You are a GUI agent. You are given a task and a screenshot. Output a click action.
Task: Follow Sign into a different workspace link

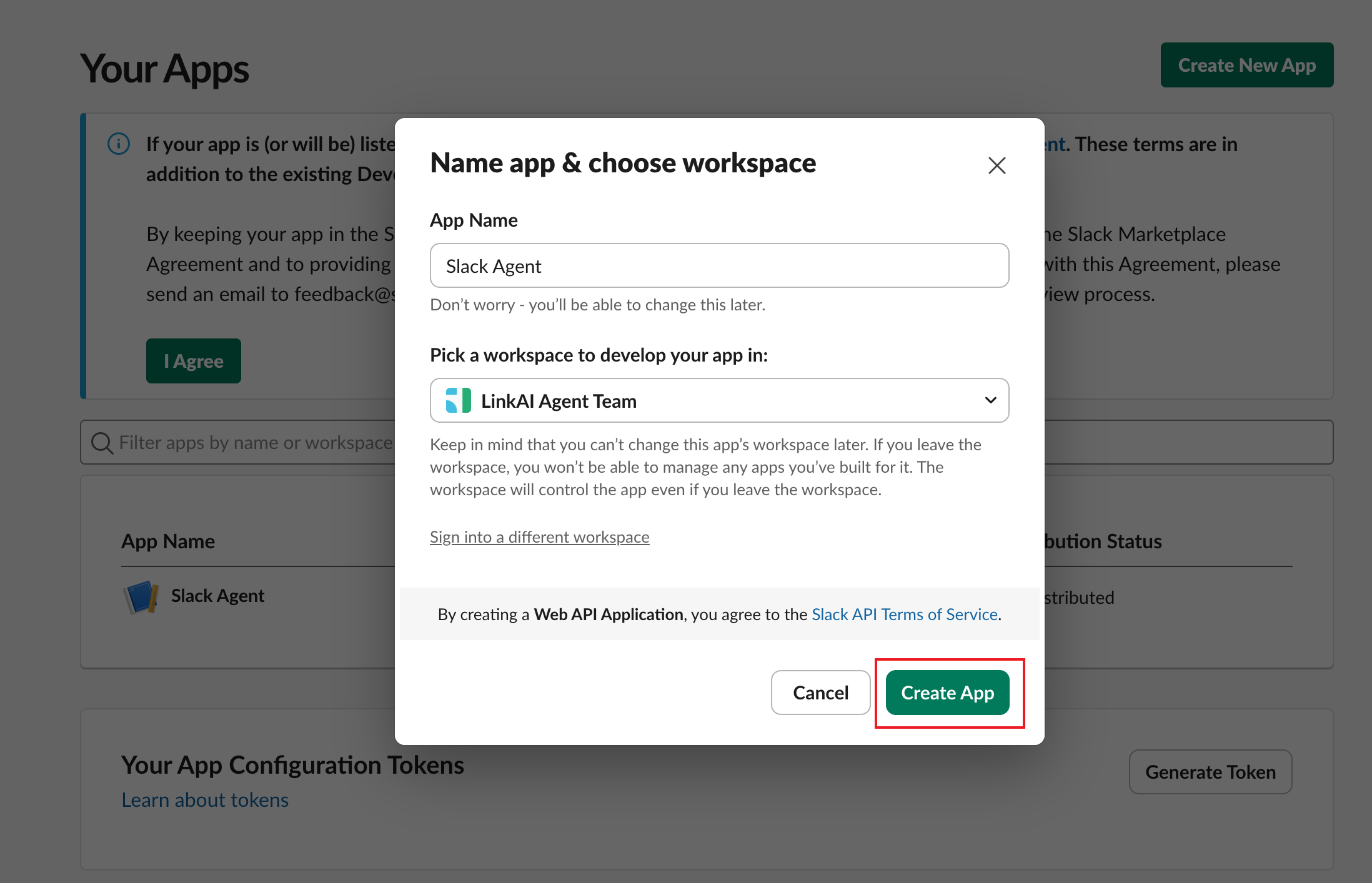click(x=539, y=537)
